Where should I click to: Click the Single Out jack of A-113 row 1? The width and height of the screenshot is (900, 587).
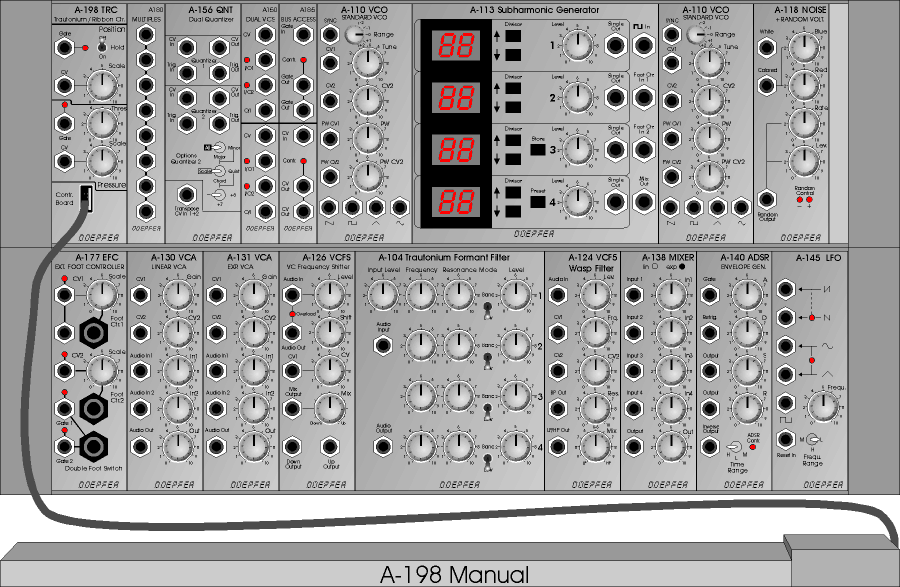615,45
